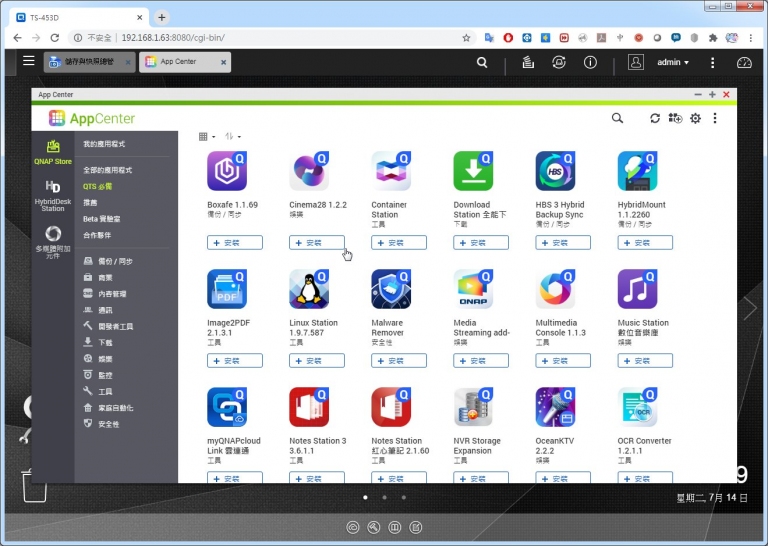Open the QTS vertical dots menu
The width and height of the screenshot is (768, 546).
[x=713, y=62]
